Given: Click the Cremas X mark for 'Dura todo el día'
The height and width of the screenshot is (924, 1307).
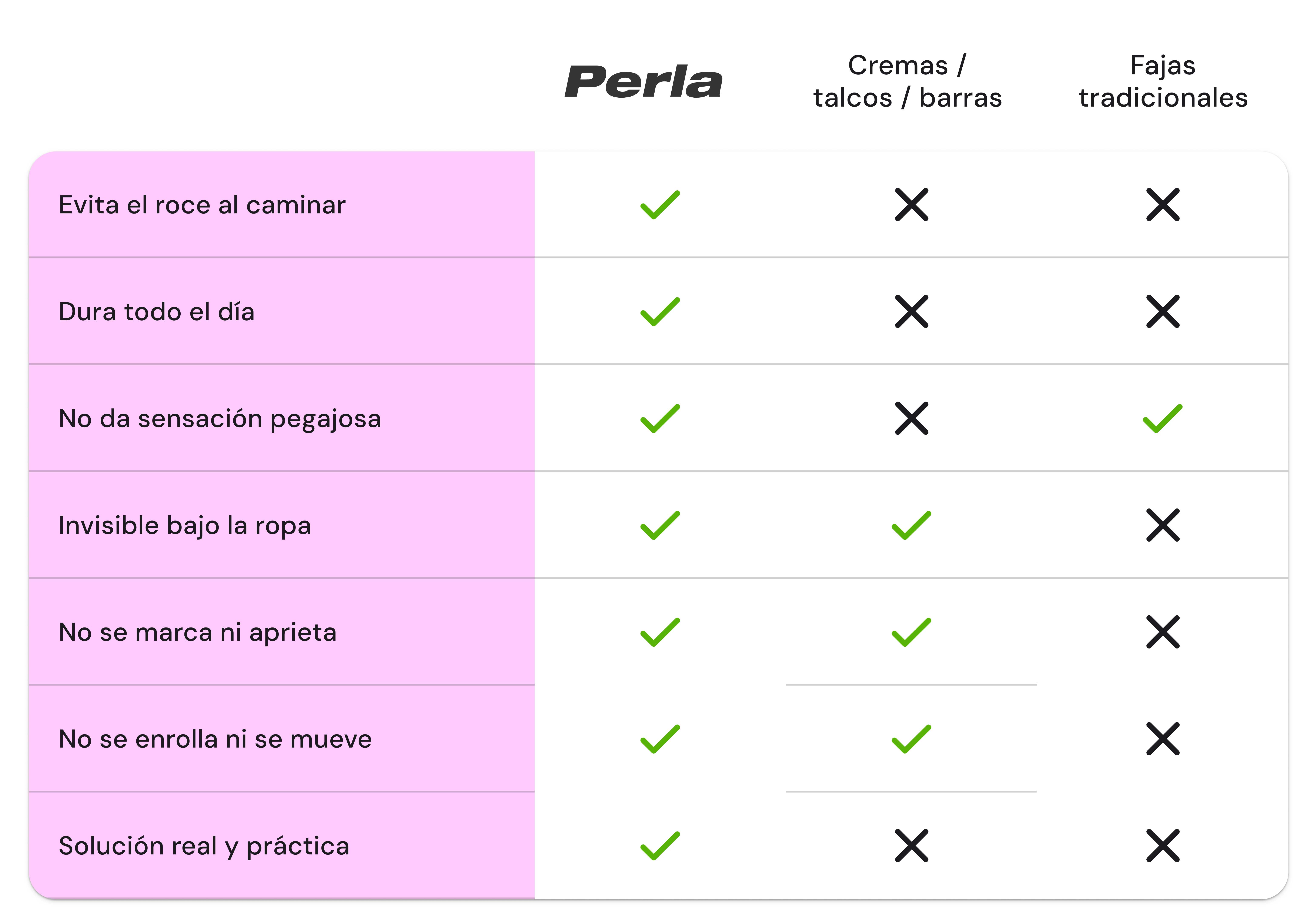Looking at the screenshot, I should coord(911,311).
